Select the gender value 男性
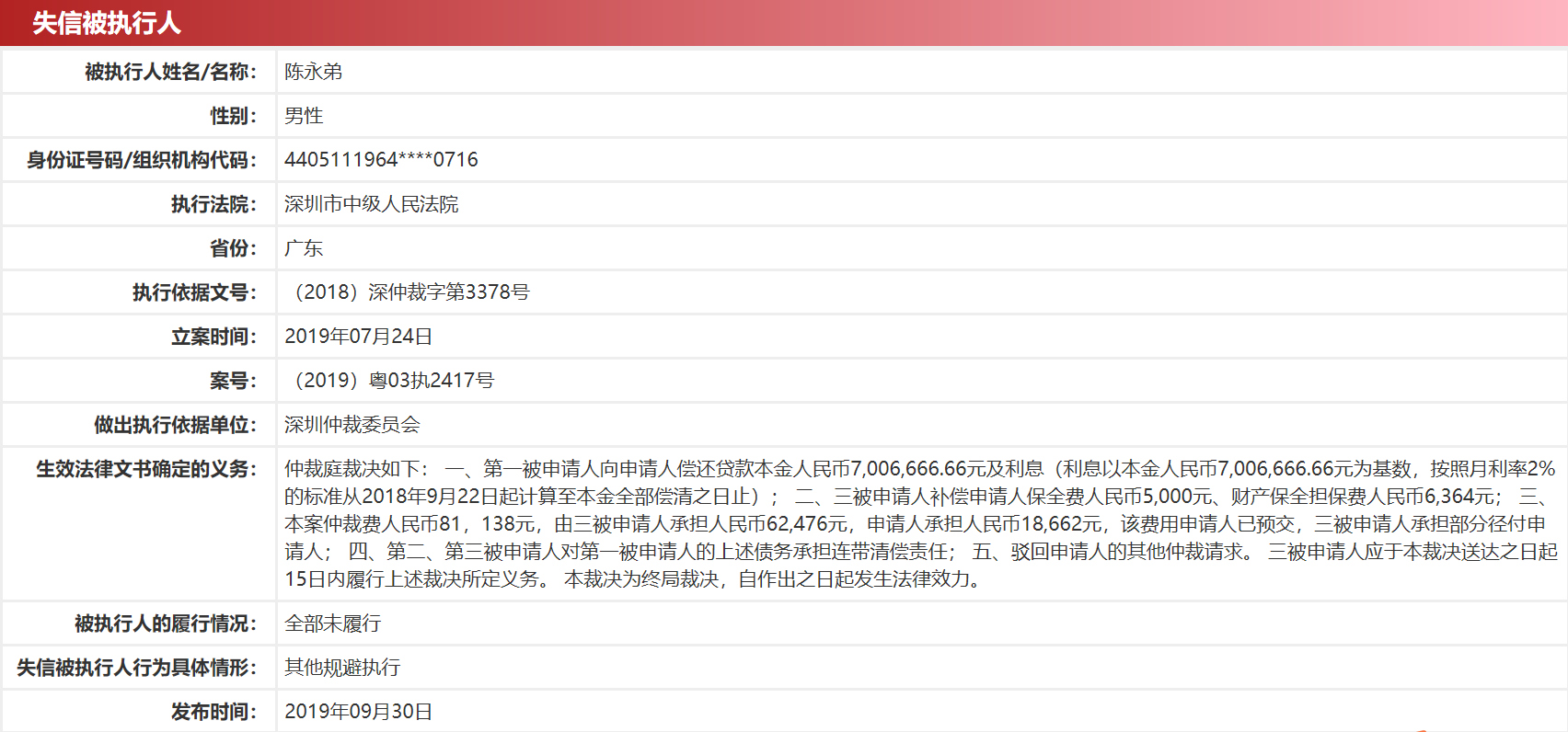The height and width of the screenshot is (732, 1568). click(304, 116)
